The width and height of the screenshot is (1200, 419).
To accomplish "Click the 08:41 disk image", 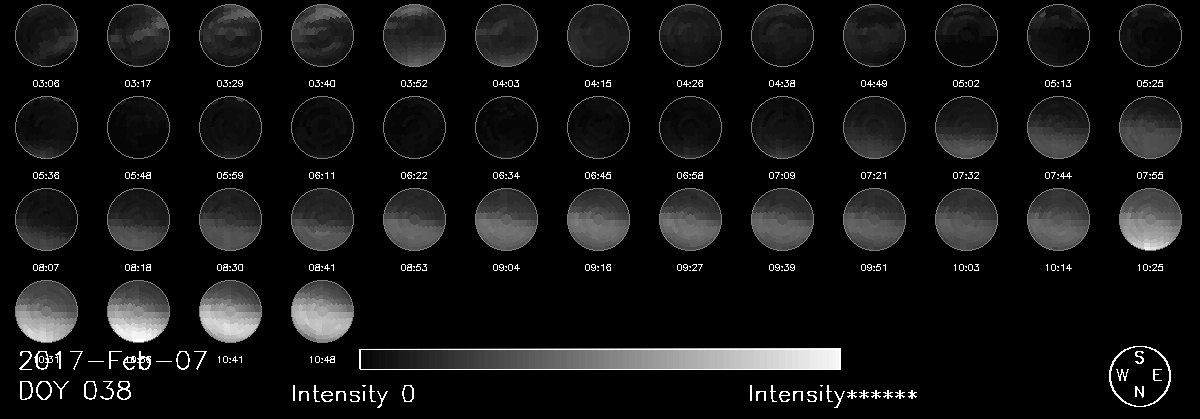I will click(x=322, y=219).
